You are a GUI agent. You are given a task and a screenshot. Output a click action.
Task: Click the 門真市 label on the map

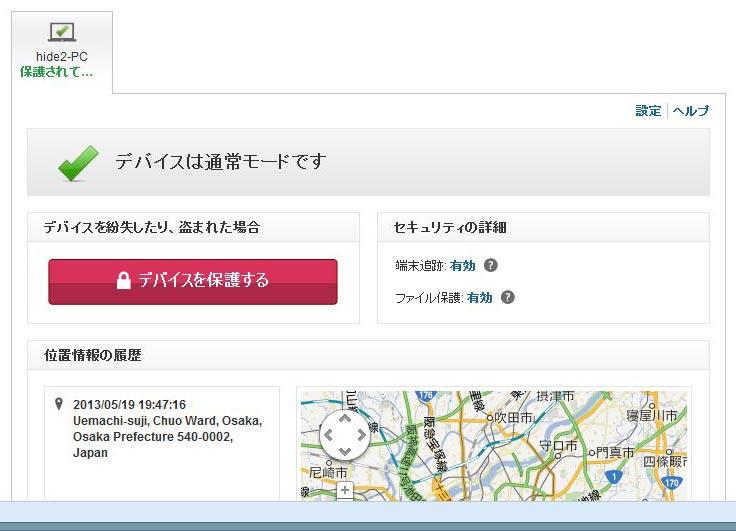[615, 453]
